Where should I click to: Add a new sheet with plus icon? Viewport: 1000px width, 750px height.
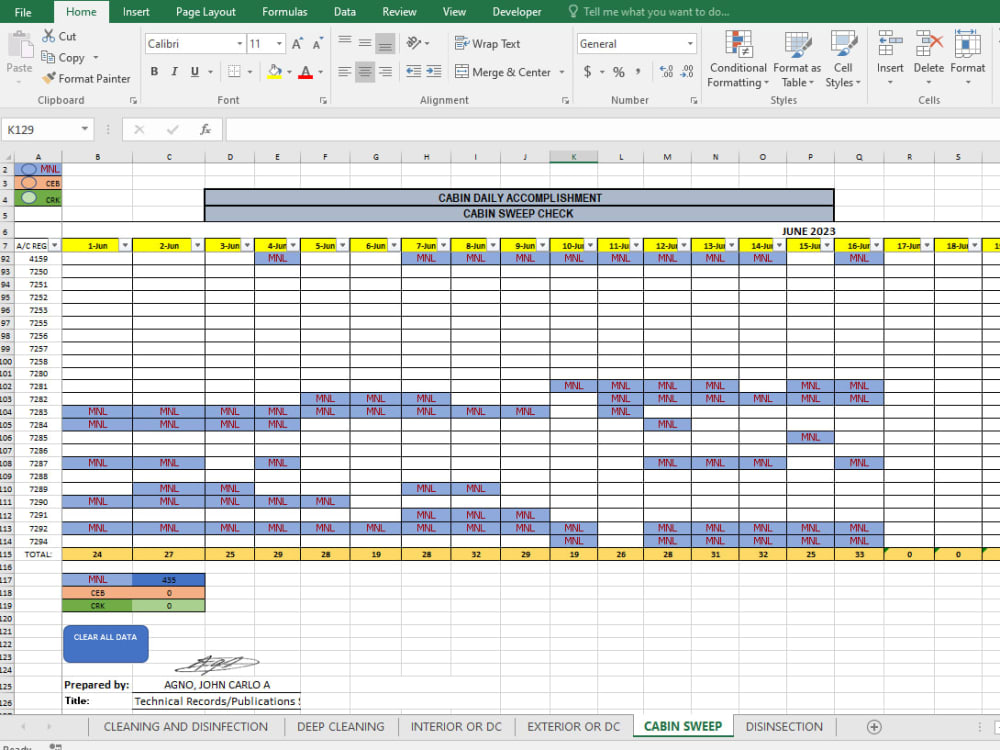[874, 727]
